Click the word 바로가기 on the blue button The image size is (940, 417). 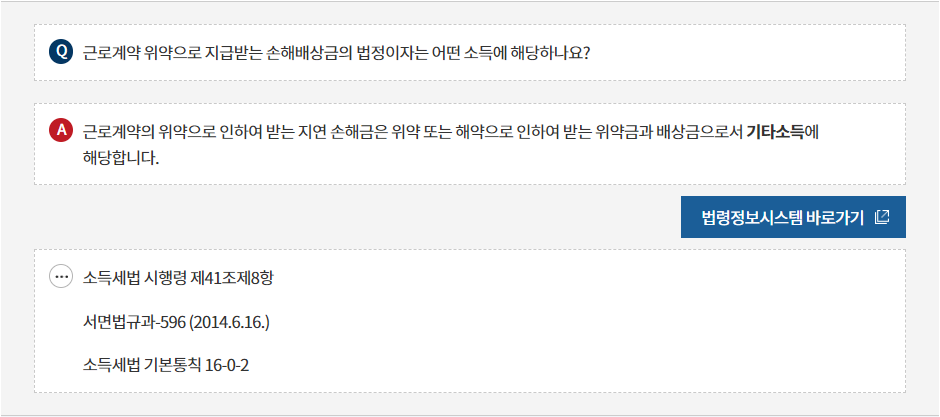click(x=835, y=217)
